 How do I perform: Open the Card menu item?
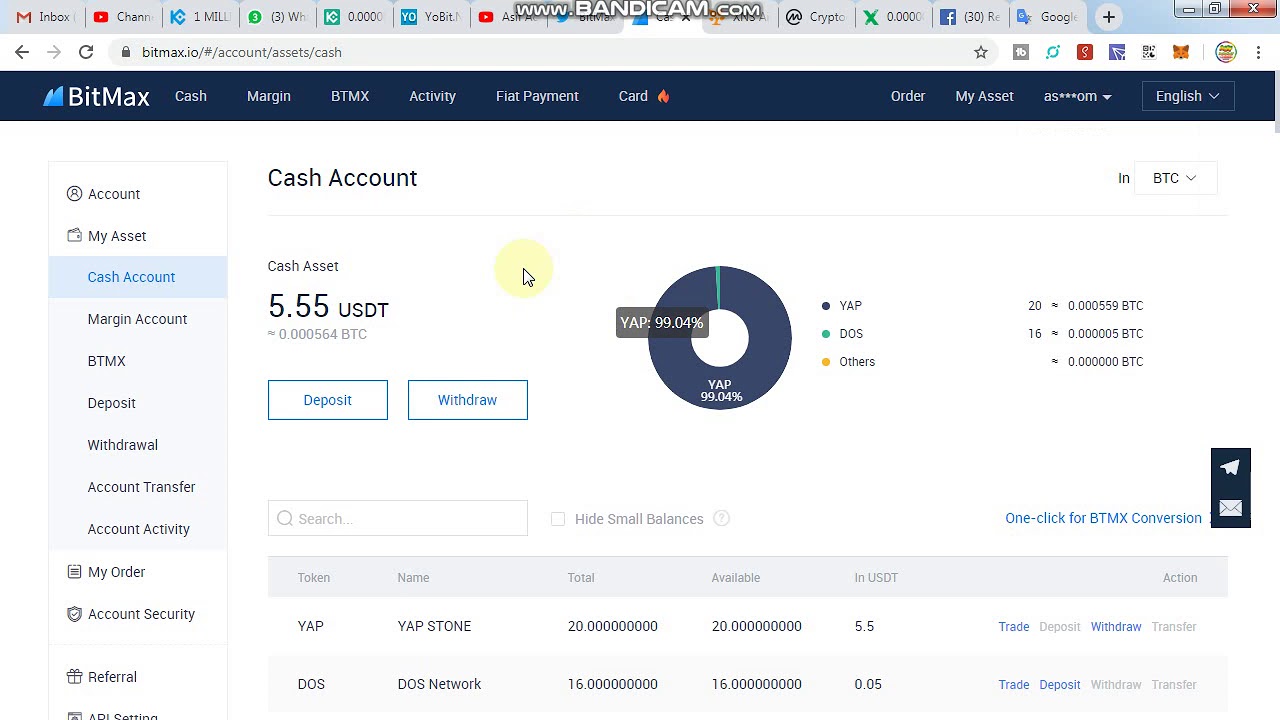633,96
